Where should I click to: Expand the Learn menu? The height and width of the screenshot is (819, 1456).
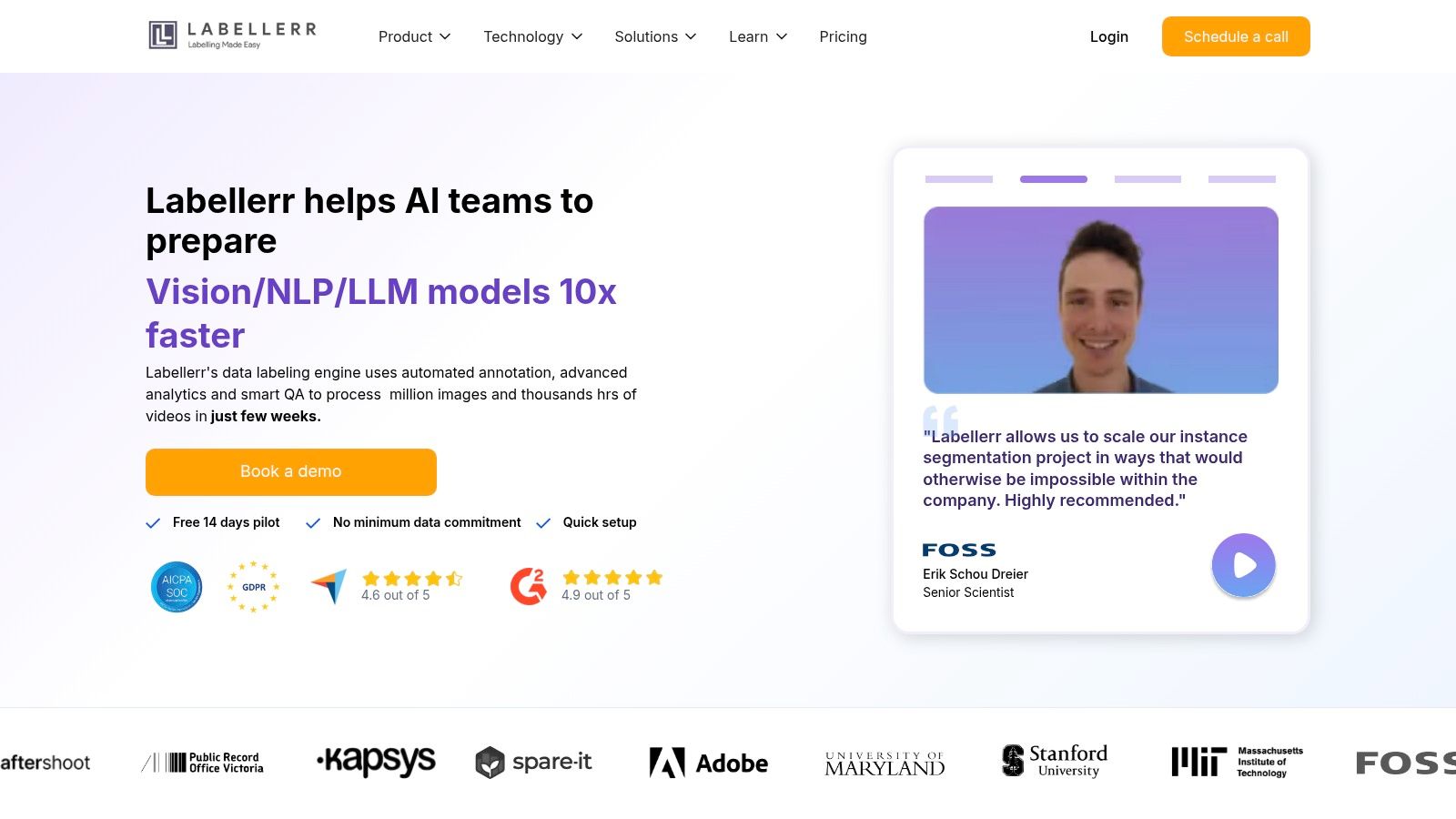pyautogui.click(x=758, y=36)
